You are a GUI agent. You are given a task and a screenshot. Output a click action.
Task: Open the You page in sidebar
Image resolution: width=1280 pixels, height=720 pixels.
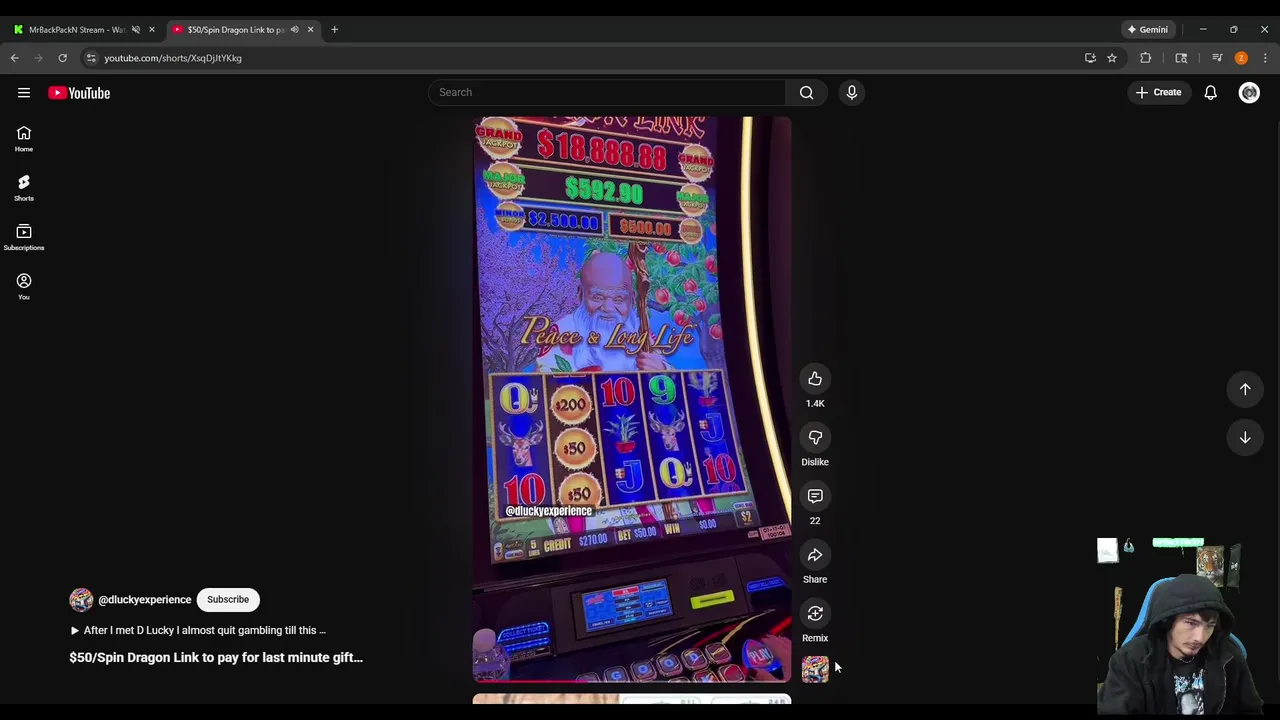[x=24, y=287]
